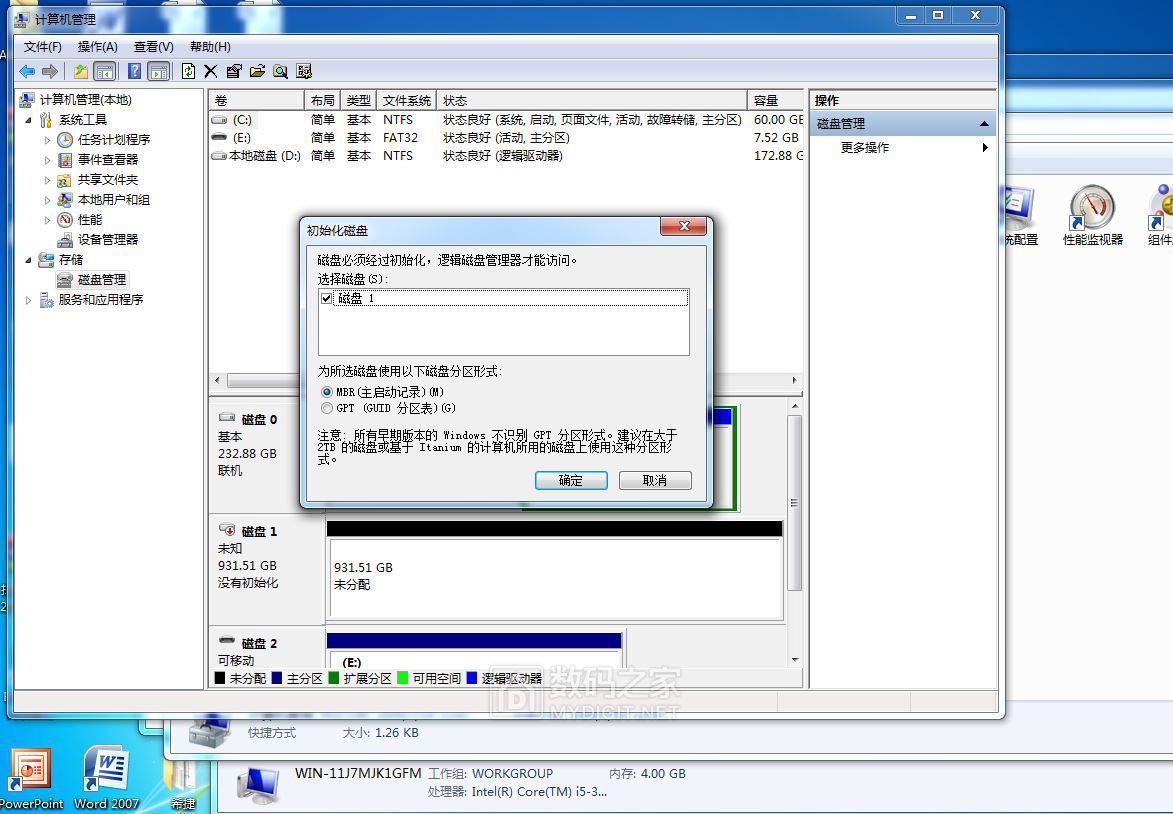Click the 未分配 black legend swatch
The width and height of the screenshot is (1173, 814).
coord(219,678)
